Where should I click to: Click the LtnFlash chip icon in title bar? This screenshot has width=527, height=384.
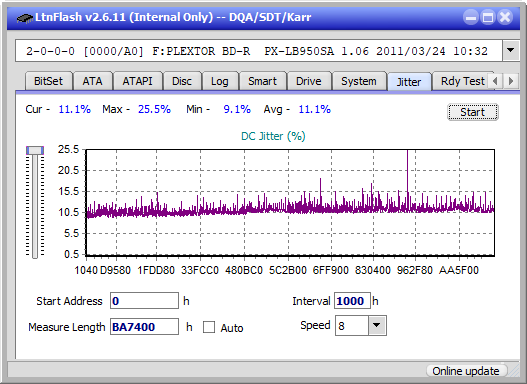pos(25,17)
